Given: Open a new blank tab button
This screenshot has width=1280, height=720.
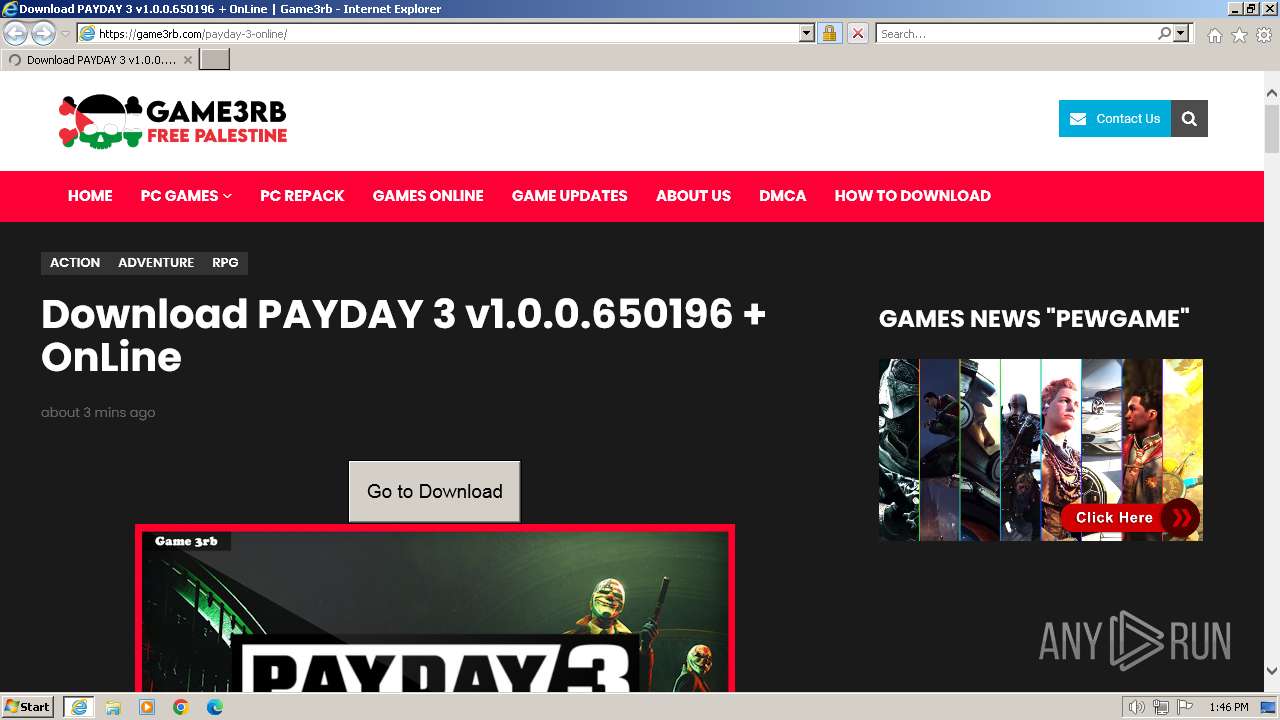Looking at the screenshot, I should pyautogui.click(x=215, y=60).
